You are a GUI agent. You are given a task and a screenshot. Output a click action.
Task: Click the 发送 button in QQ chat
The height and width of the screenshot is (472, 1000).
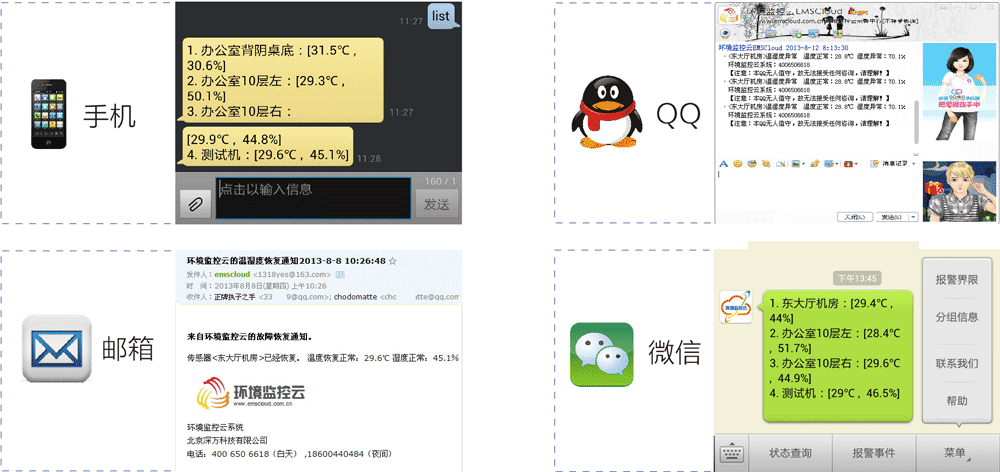coord(892,217)
